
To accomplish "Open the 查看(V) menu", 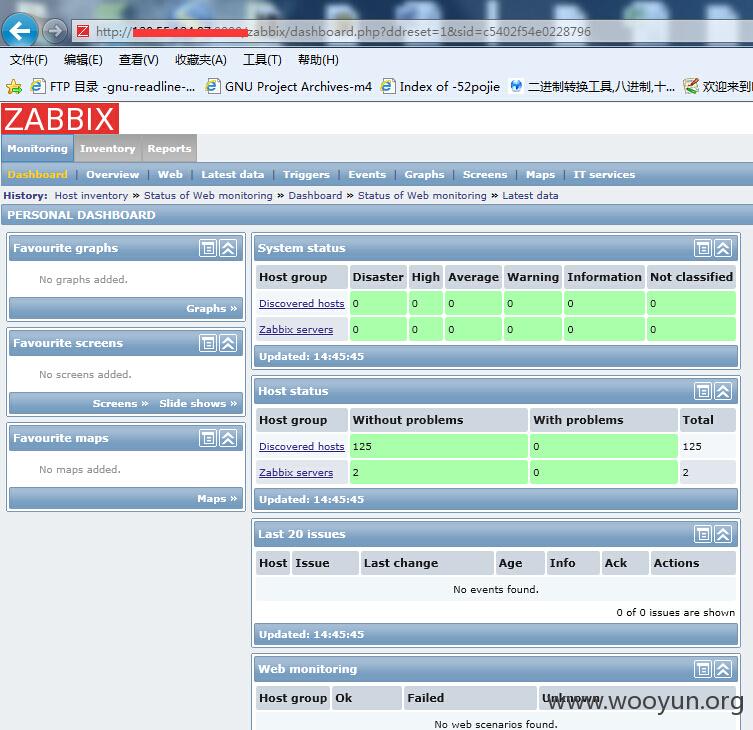I will 138,60.
